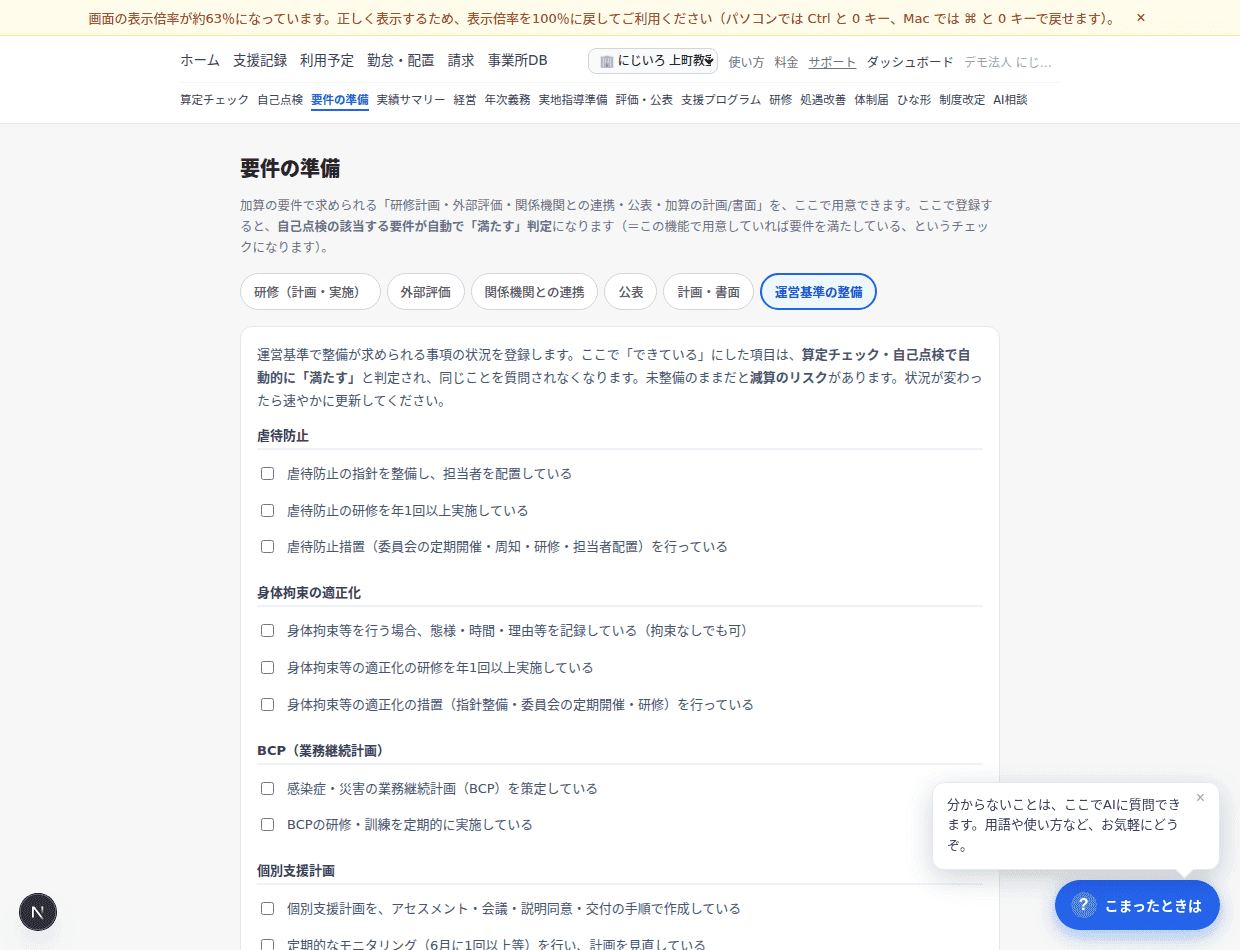Open 体制届 sub-navigation item

(x=871, y=100)
